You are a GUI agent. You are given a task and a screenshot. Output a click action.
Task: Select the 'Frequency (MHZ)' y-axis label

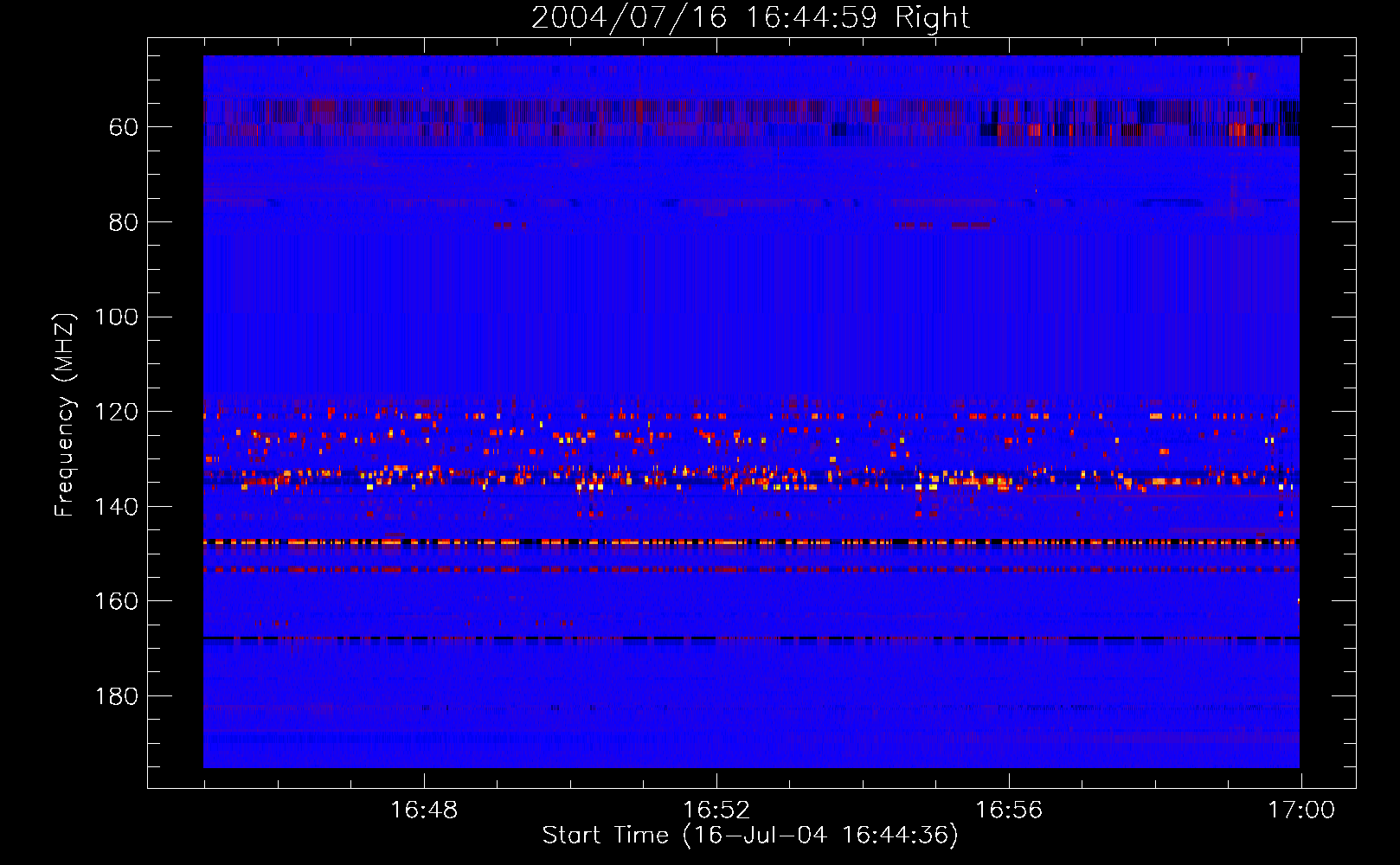(65, 414)
